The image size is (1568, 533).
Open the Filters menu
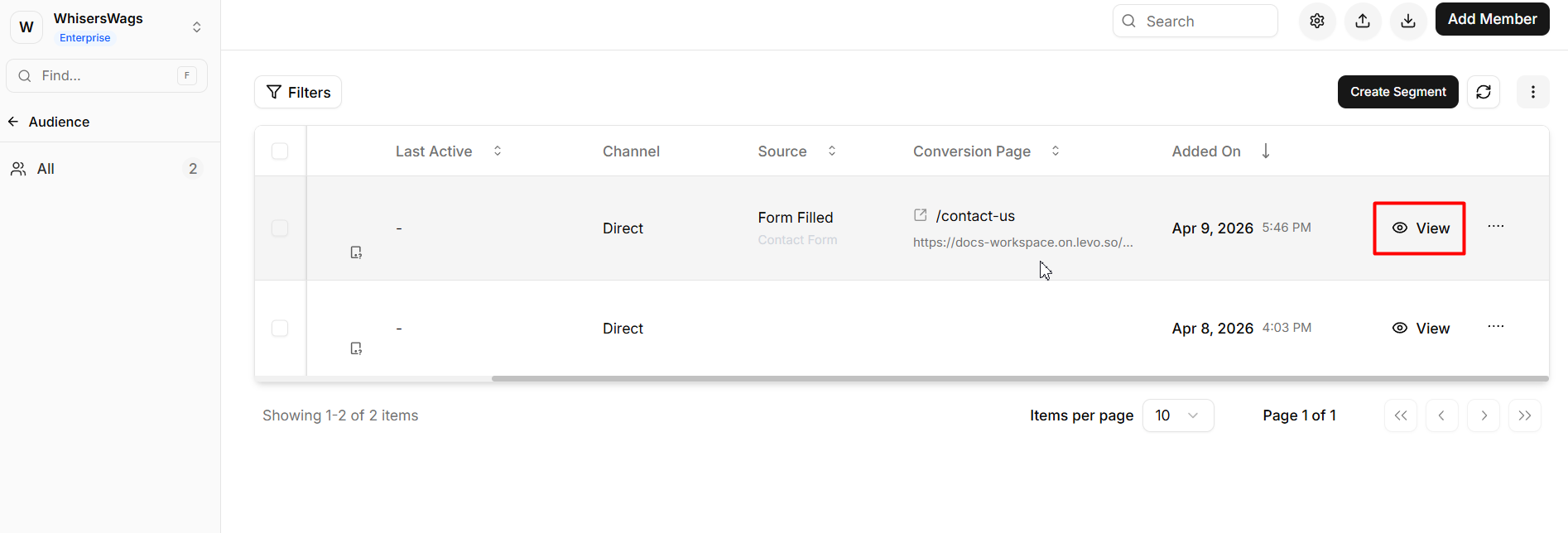coord(298,93)
